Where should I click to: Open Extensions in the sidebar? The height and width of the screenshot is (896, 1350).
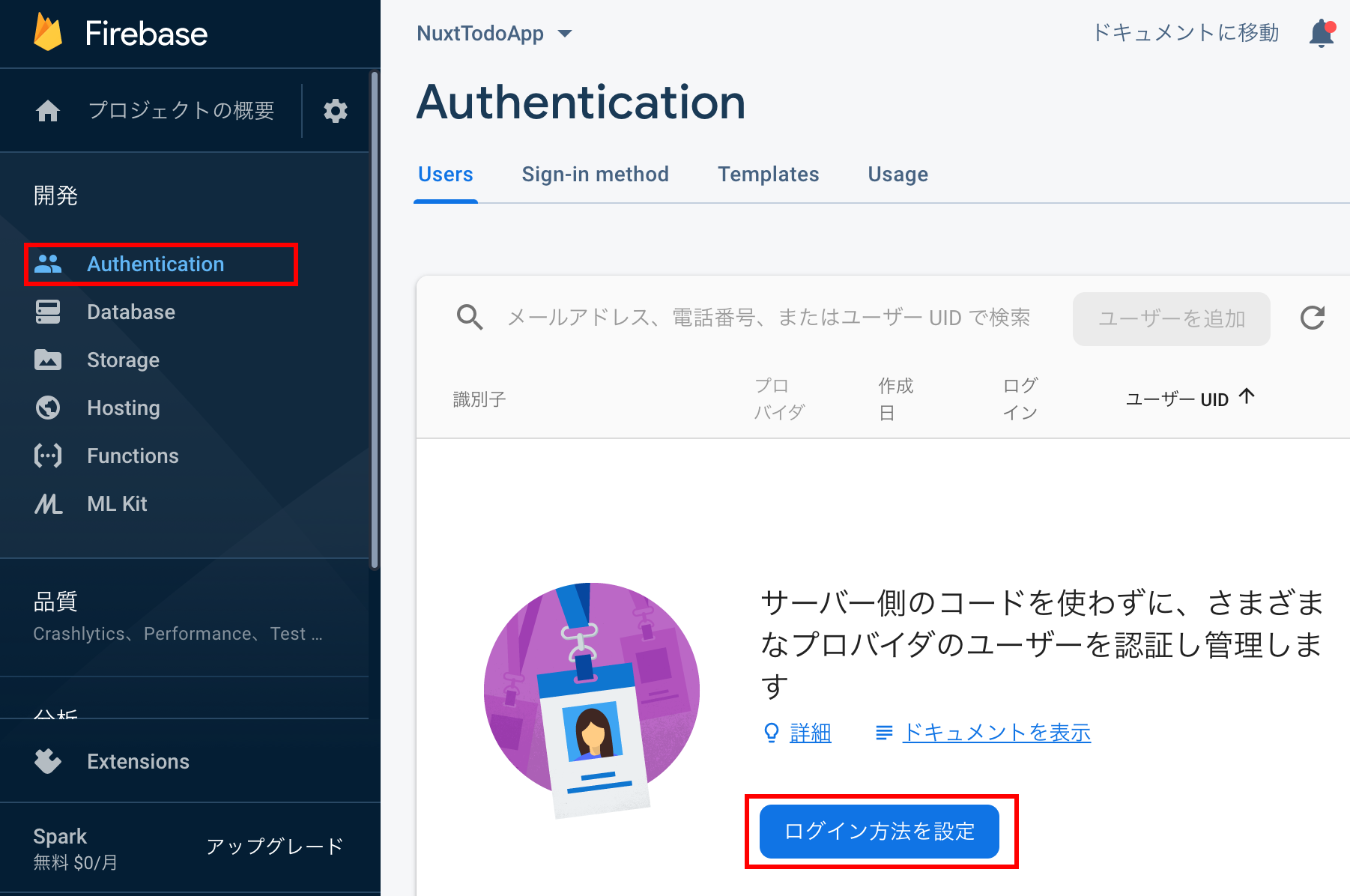138,761
